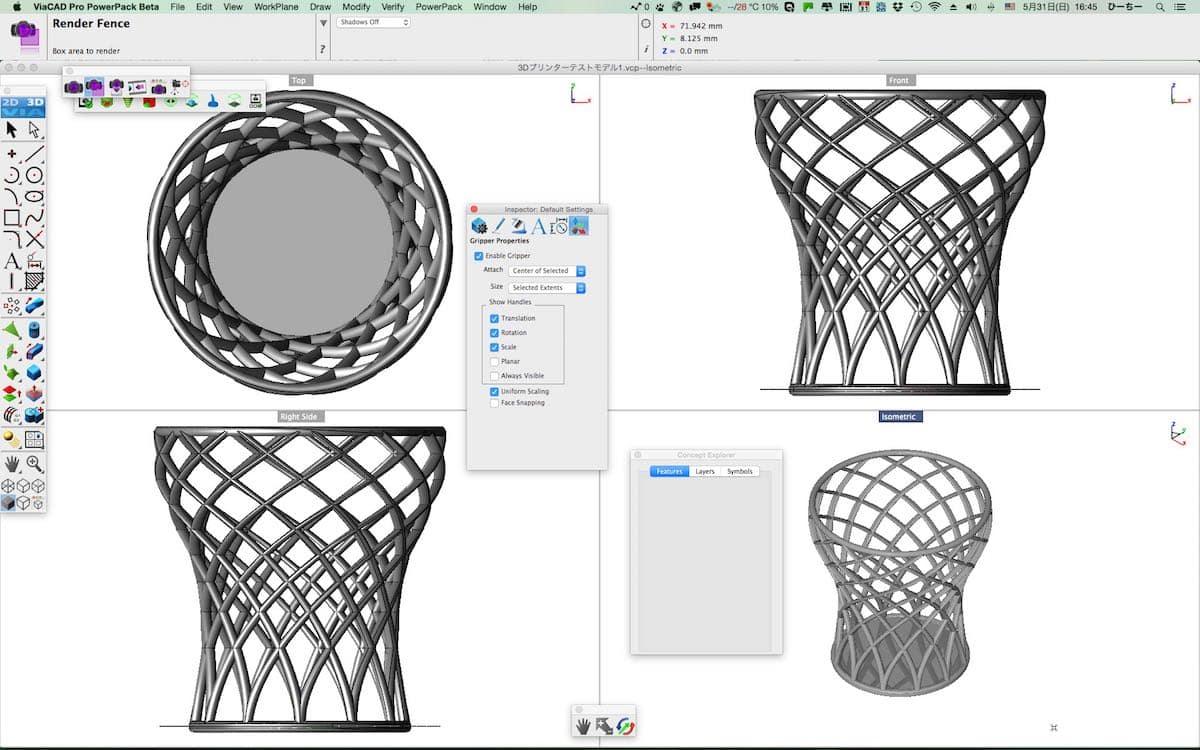Select the pan hand tool in toolbox
Screen dimensions: 1200x750
[12, 464]
